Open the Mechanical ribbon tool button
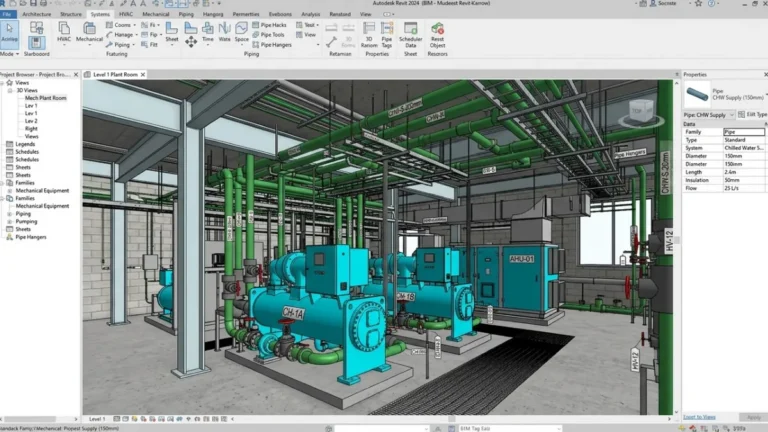Screen dimensions: 768x432 point(89,32)
